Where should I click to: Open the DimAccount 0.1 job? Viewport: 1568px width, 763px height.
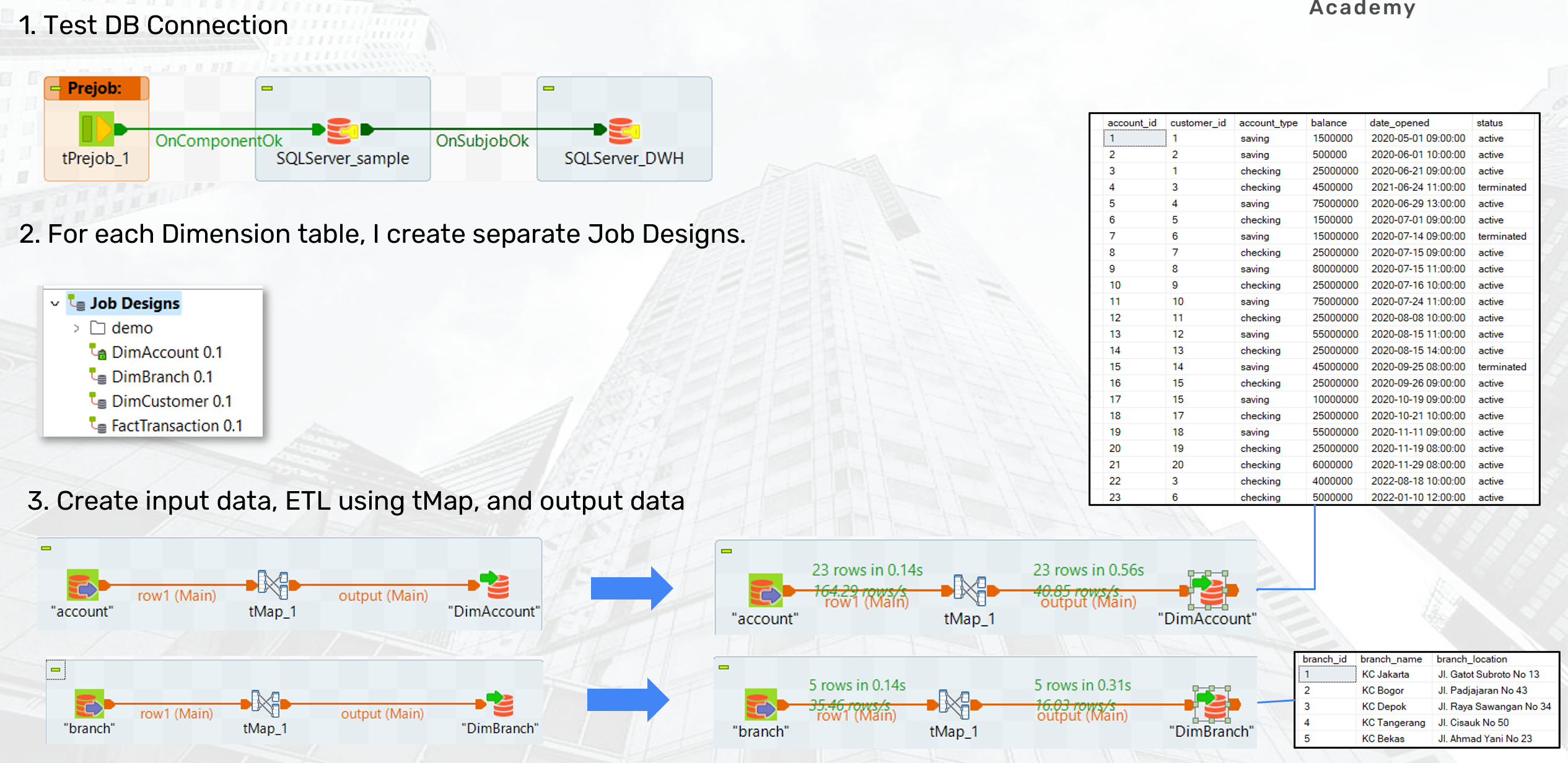(x=167, y=352)
